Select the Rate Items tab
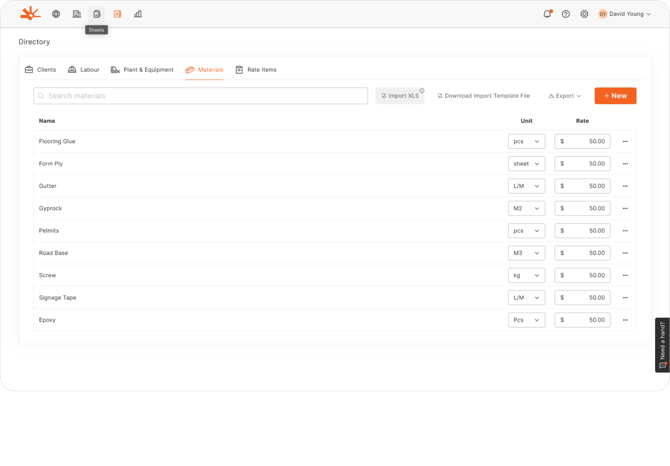The height and width of the screenshot is (466, 670). click(256, 70)
